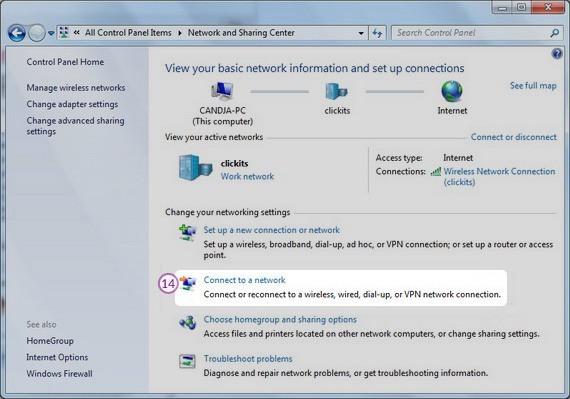Open Change adapter settings

point(72,104)
